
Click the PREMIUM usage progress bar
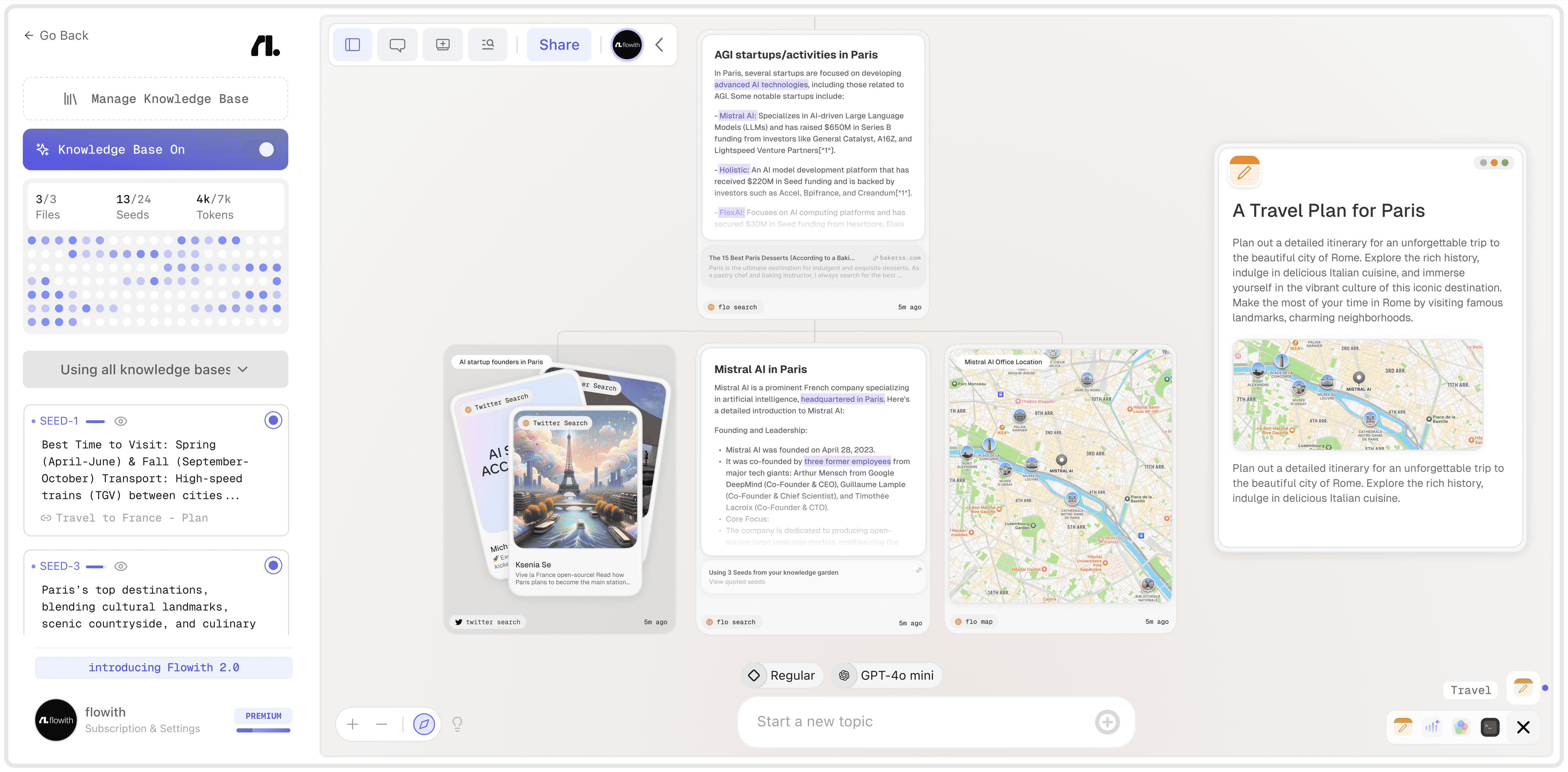click(x=263, y=730)
